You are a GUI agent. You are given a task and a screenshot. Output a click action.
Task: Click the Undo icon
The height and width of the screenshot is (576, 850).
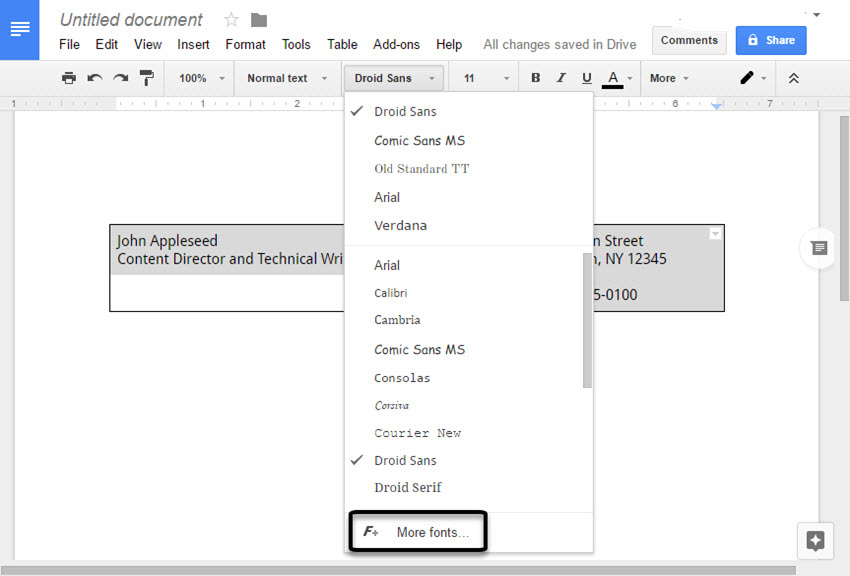coord(96,78)
